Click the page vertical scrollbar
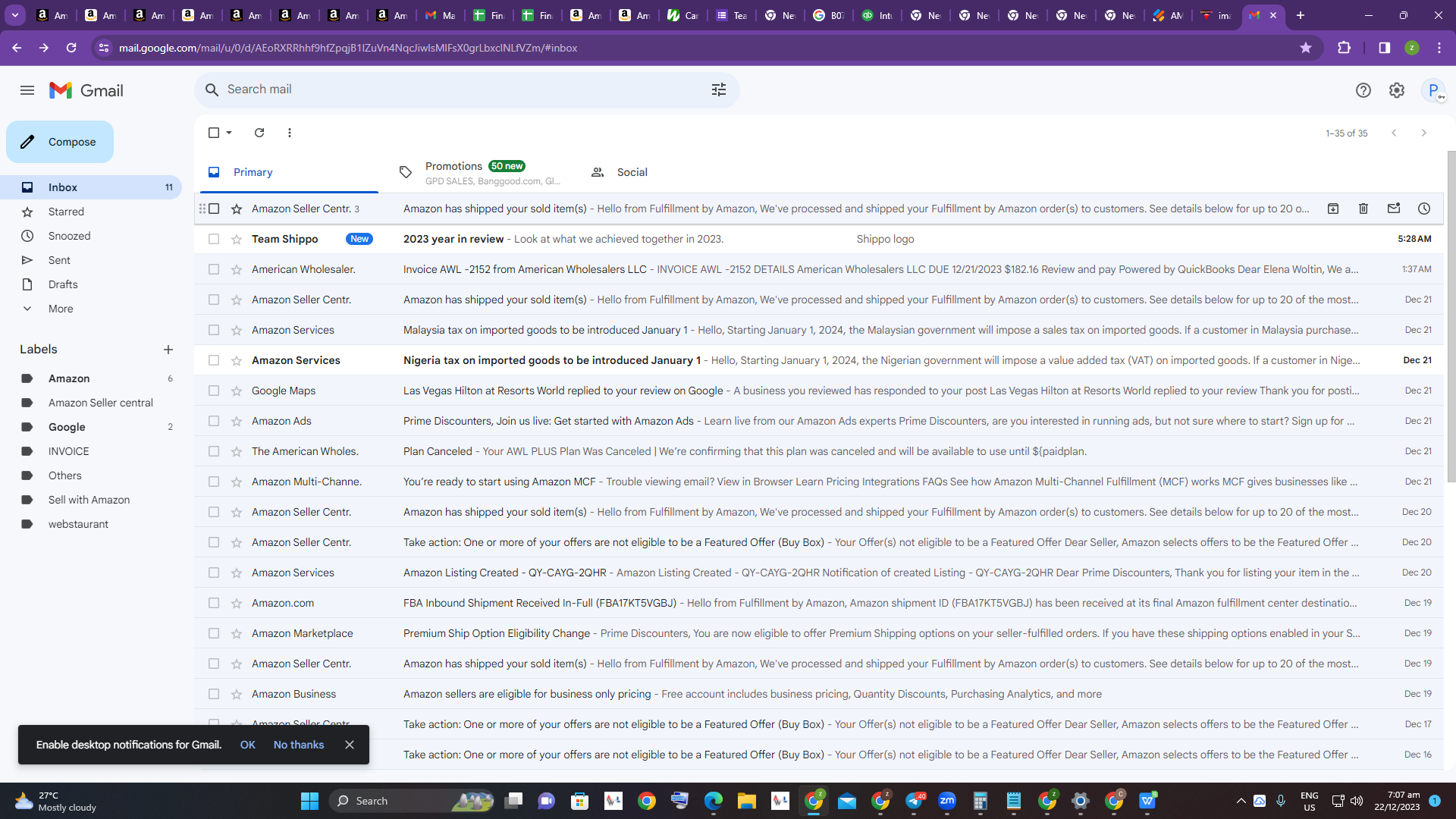Viewport: 1456px width, 819px height. click(x=1451, y=316)
